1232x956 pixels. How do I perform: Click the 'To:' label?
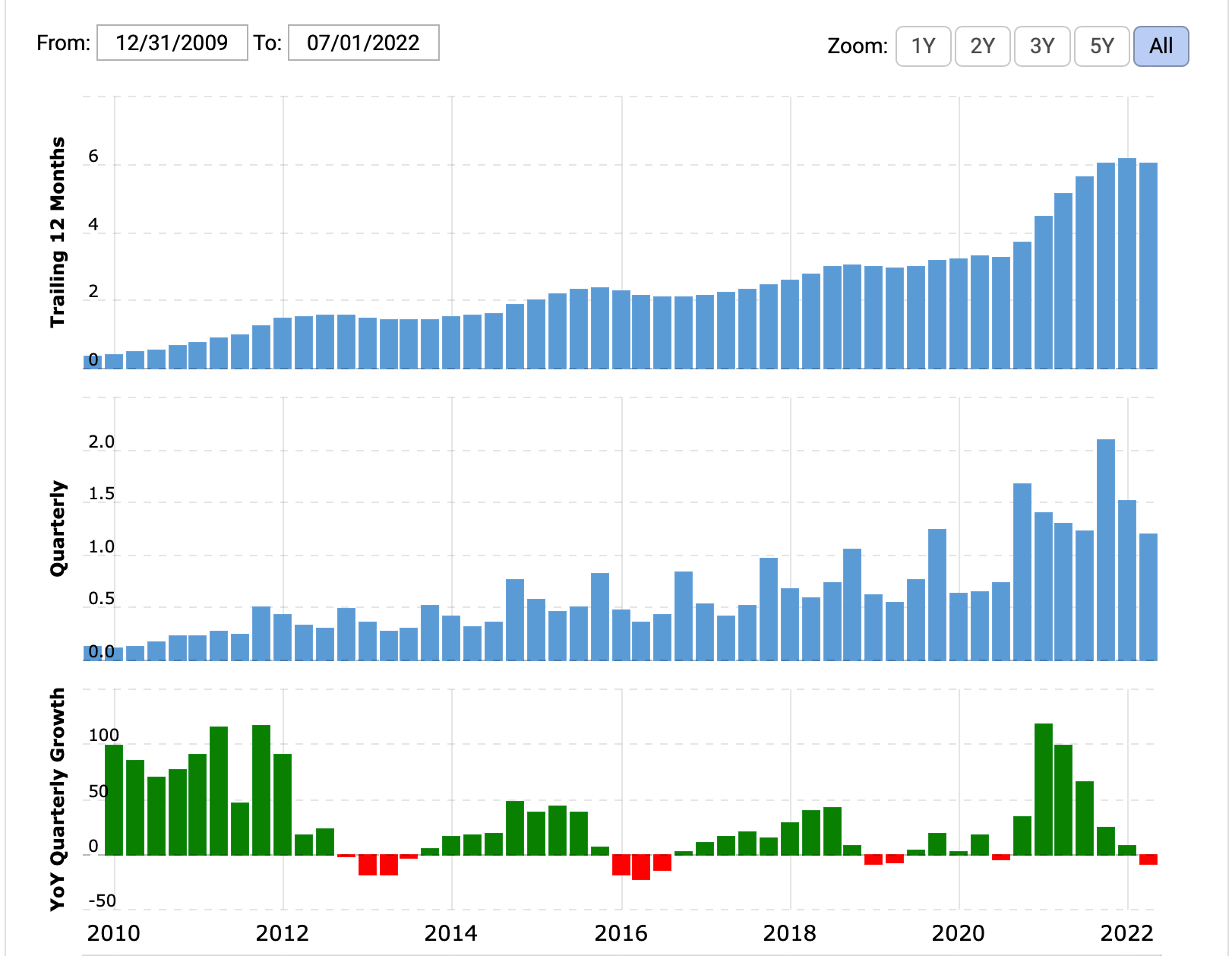(267, 43)
